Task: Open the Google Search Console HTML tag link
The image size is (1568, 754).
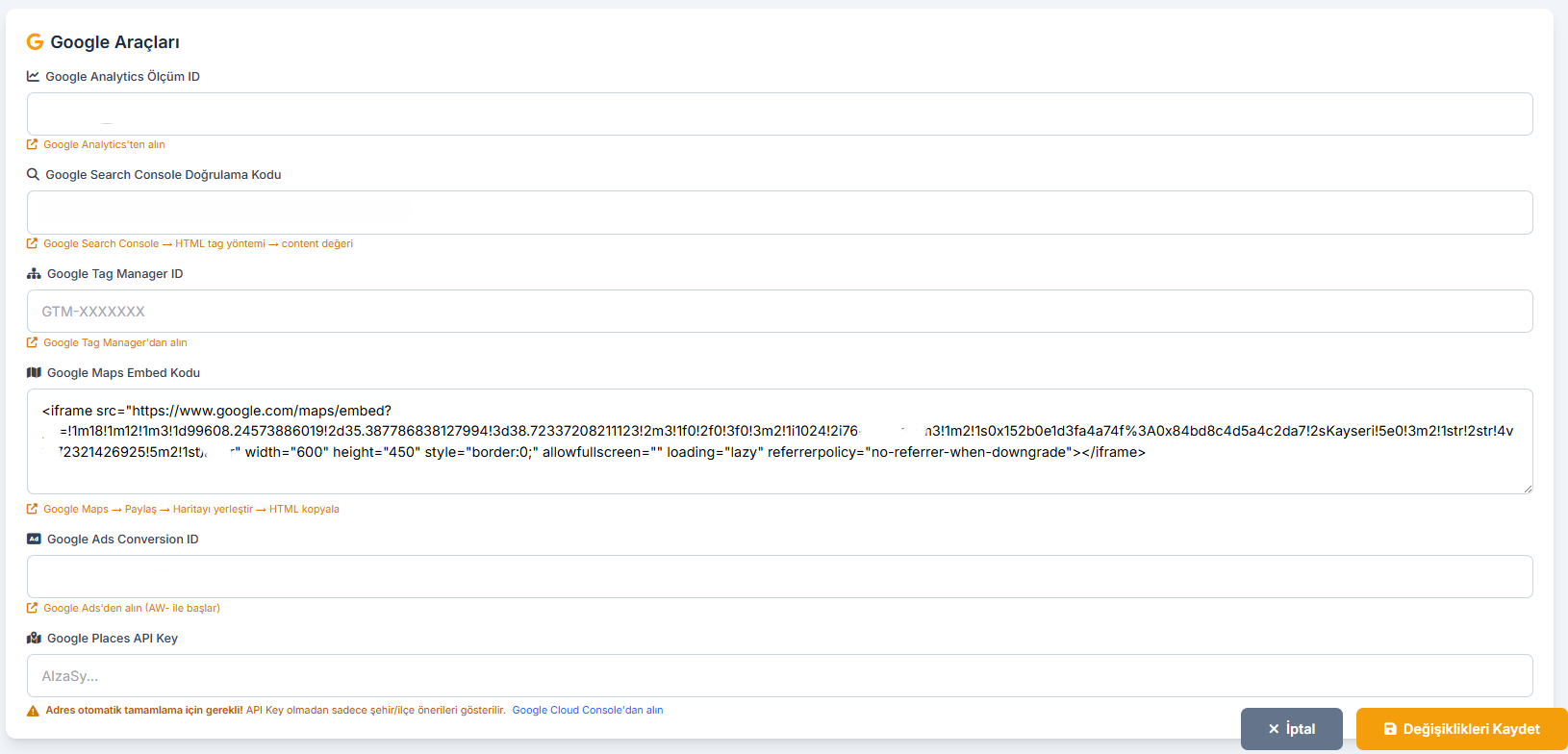Action: coord(197,243)
